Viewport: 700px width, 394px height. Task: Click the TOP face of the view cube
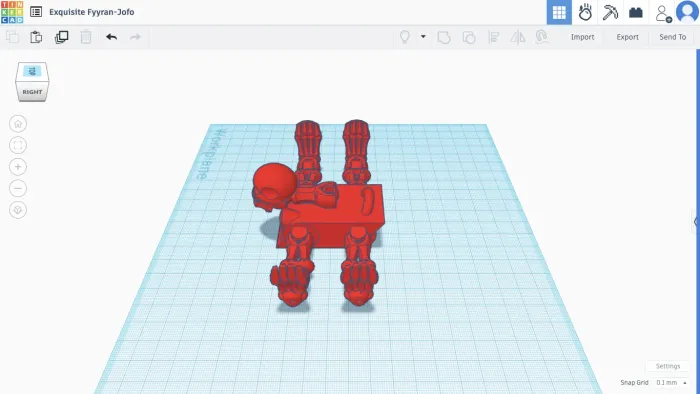point(32,71)
